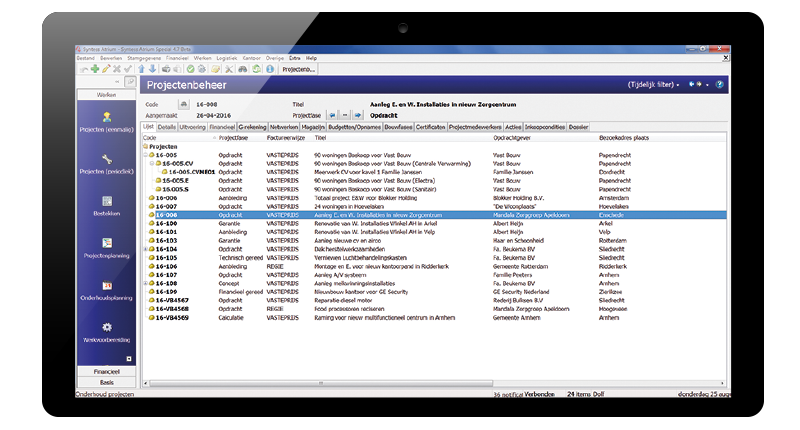Expand the 16-108 project tree node
Viewport: 800px width, 430px height.
[146, 283]
